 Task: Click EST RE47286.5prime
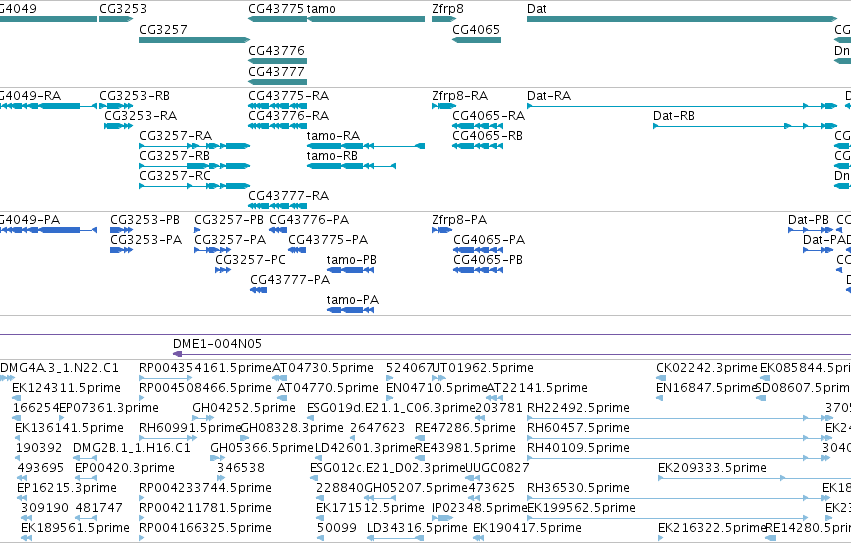click(x=465, y=428)
